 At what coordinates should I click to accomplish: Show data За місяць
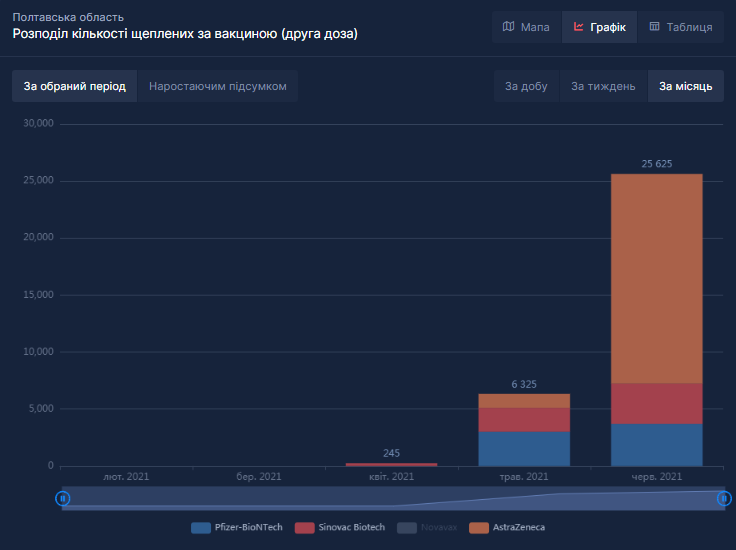coord(685,86)
